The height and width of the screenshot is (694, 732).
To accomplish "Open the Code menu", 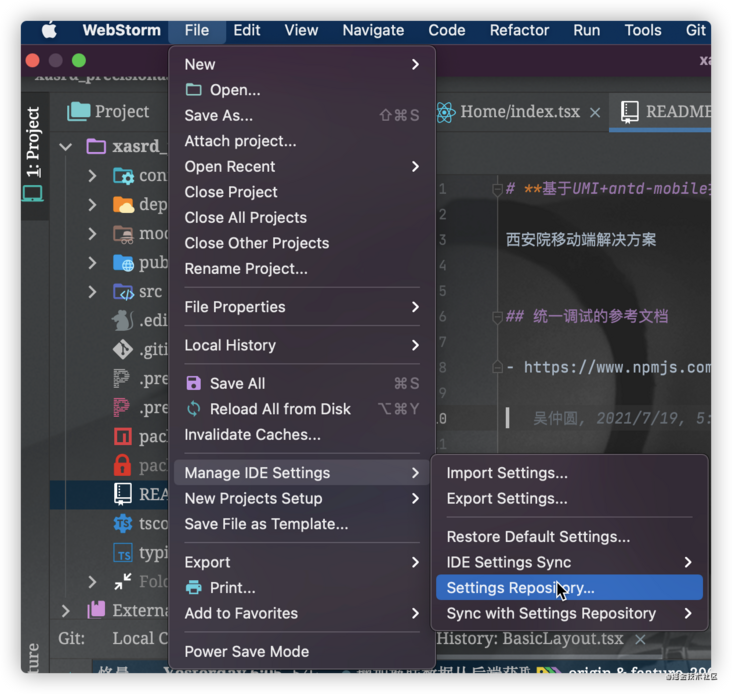I will click(447, 30).
